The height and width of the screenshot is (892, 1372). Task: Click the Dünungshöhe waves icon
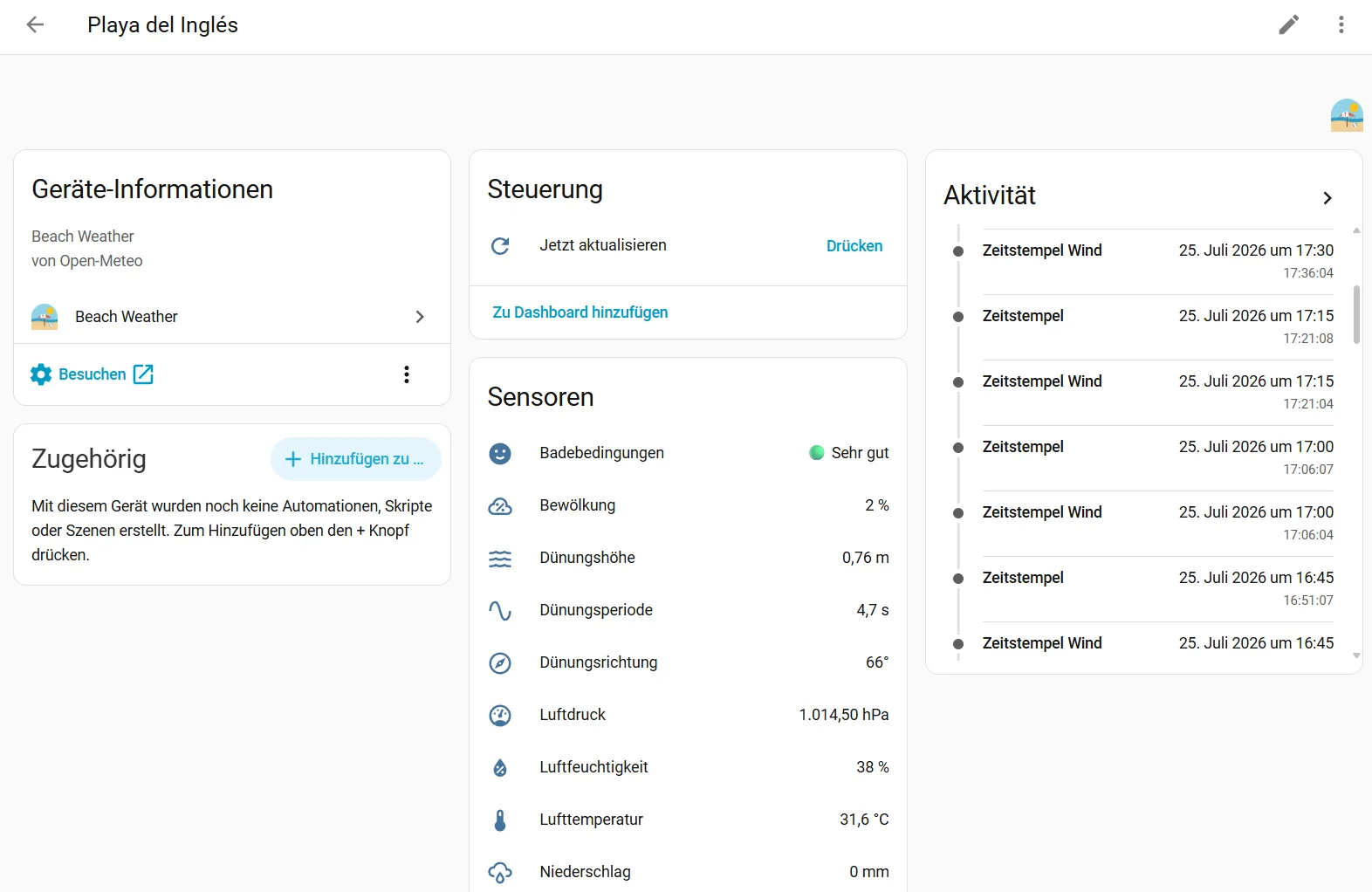pyautogui.click(x=500, y=558)
